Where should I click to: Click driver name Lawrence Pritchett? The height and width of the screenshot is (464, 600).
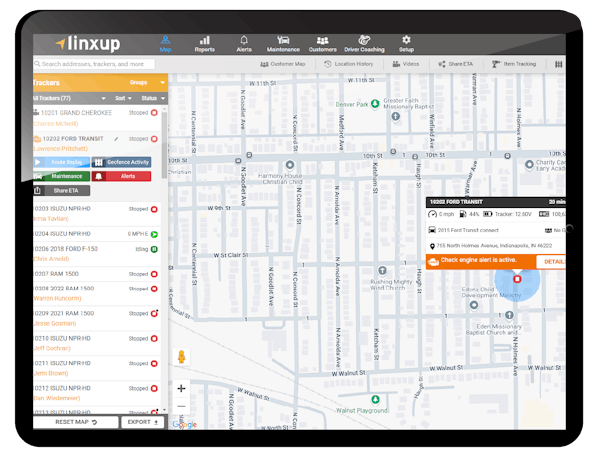(60, 149)
